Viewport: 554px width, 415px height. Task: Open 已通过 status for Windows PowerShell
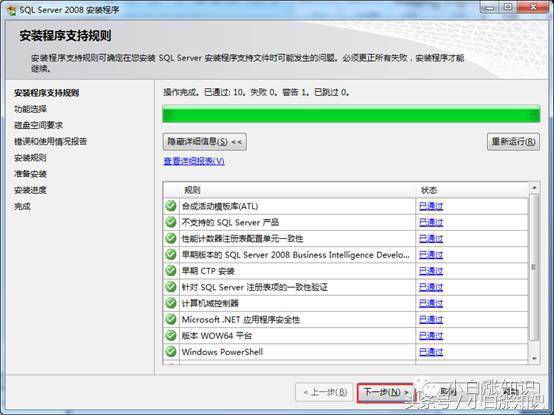coord(431,352)
